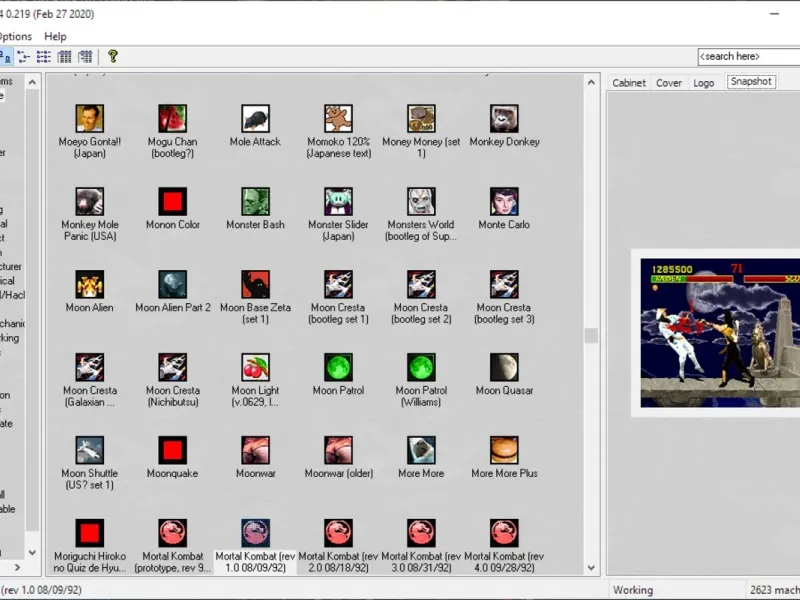
Task: Switch to the Cabinet tab
Action: click(x=629, y=83)
